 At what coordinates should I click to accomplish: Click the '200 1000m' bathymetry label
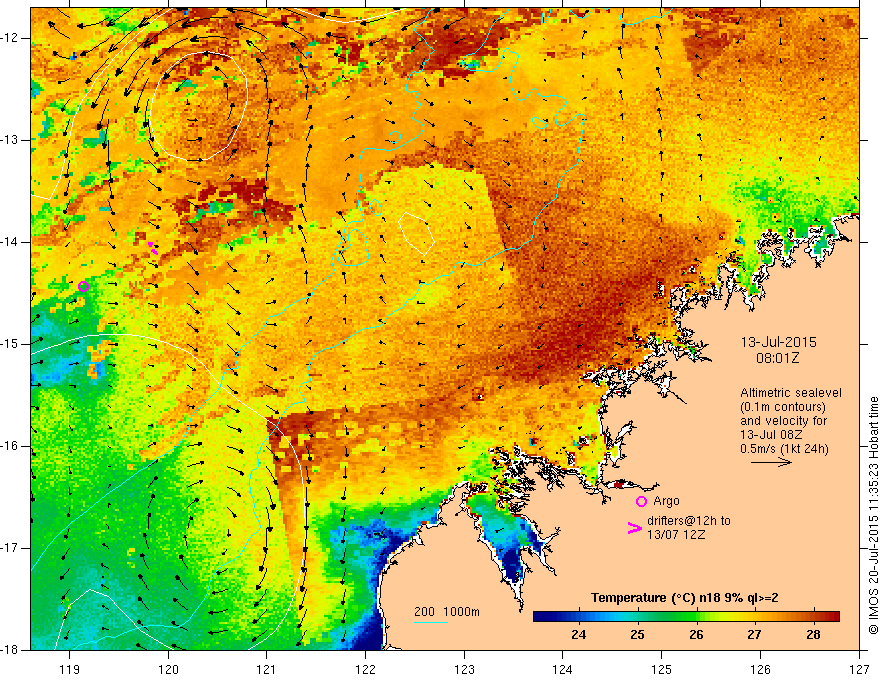(447, 612)
